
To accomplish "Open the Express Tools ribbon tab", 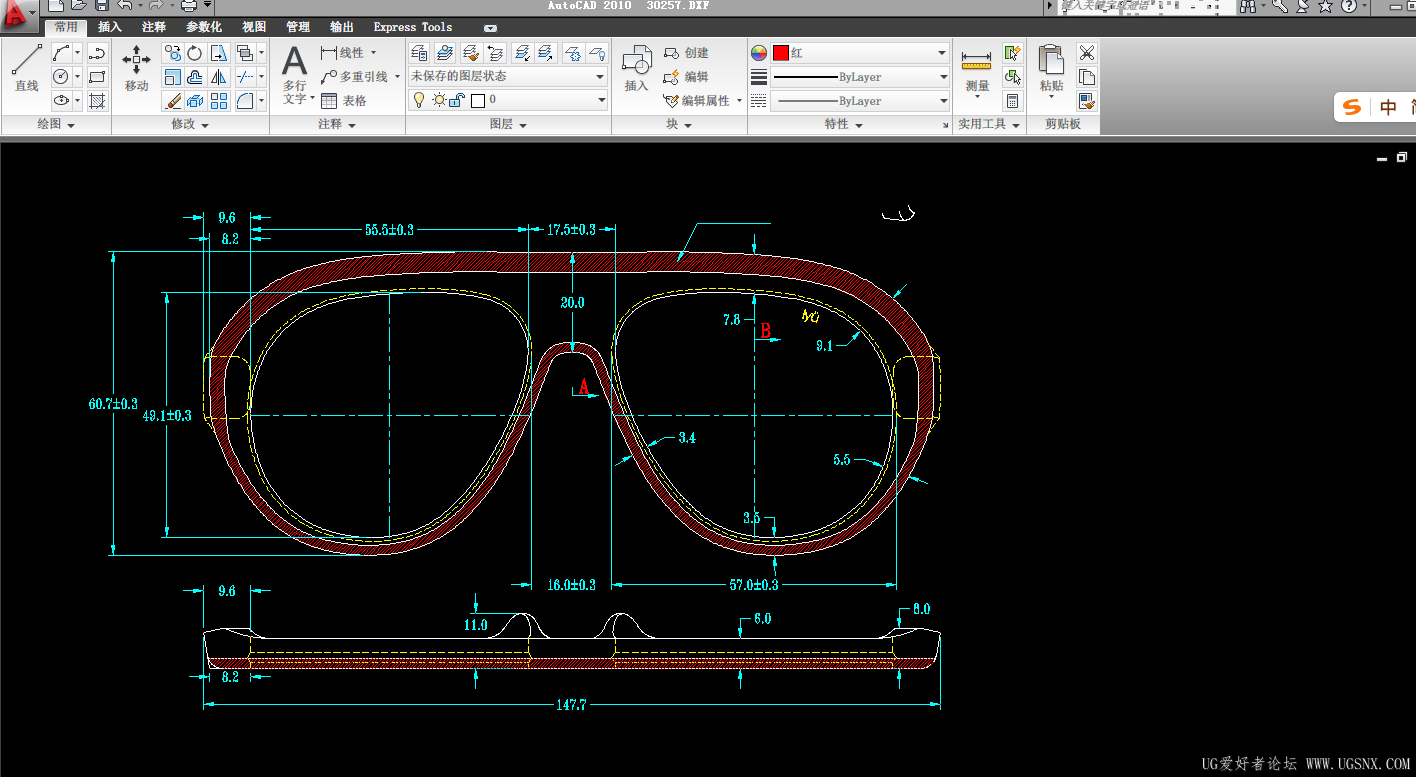I will click(x=413, y=27).
